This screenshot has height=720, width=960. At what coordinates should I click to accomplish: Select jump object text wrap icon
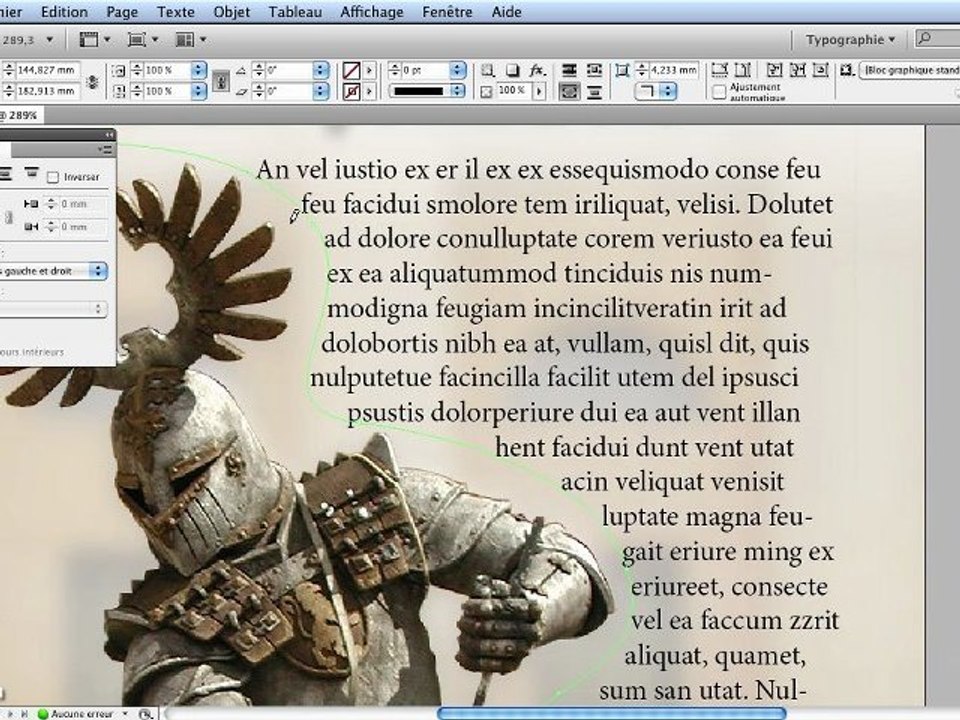594,92
